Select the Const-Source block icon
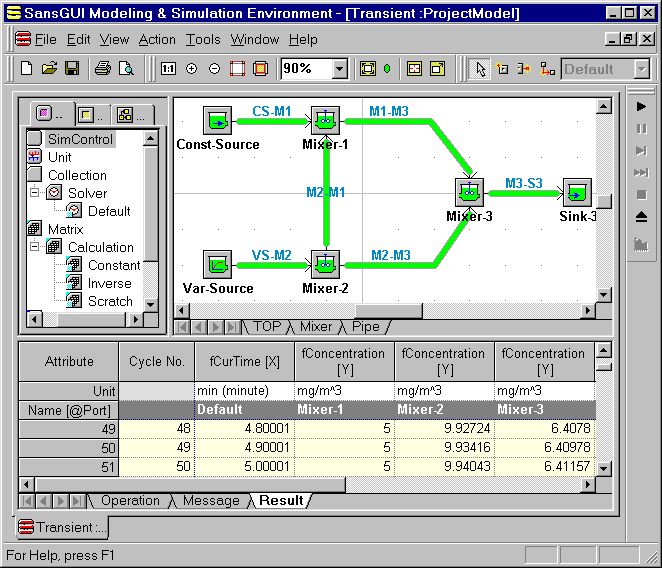The image size is (662, 568). point(217,121)
